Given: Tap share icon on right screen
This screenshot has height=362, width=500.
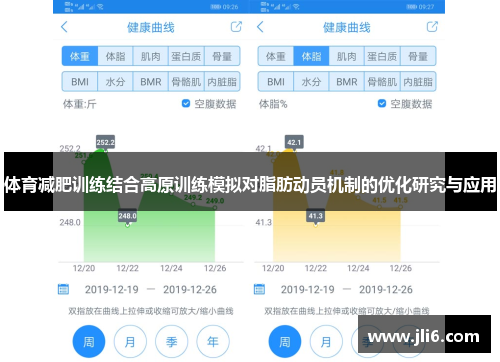Looking at the screenshot, I should 432,27.
